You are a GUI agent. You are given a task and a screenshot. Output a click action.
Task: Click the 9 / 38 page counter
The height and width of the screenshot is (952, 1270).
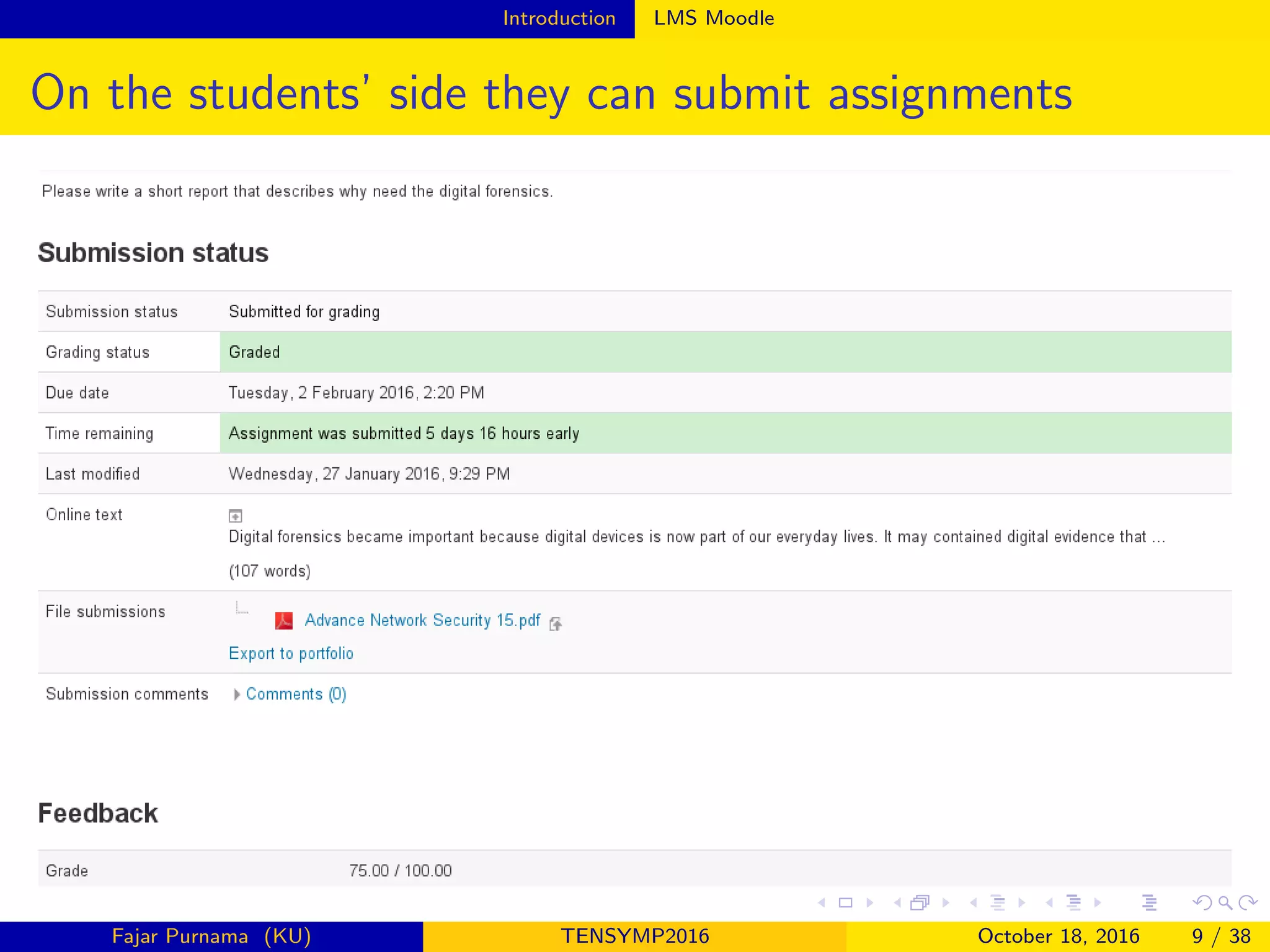tap(1221, 936)
